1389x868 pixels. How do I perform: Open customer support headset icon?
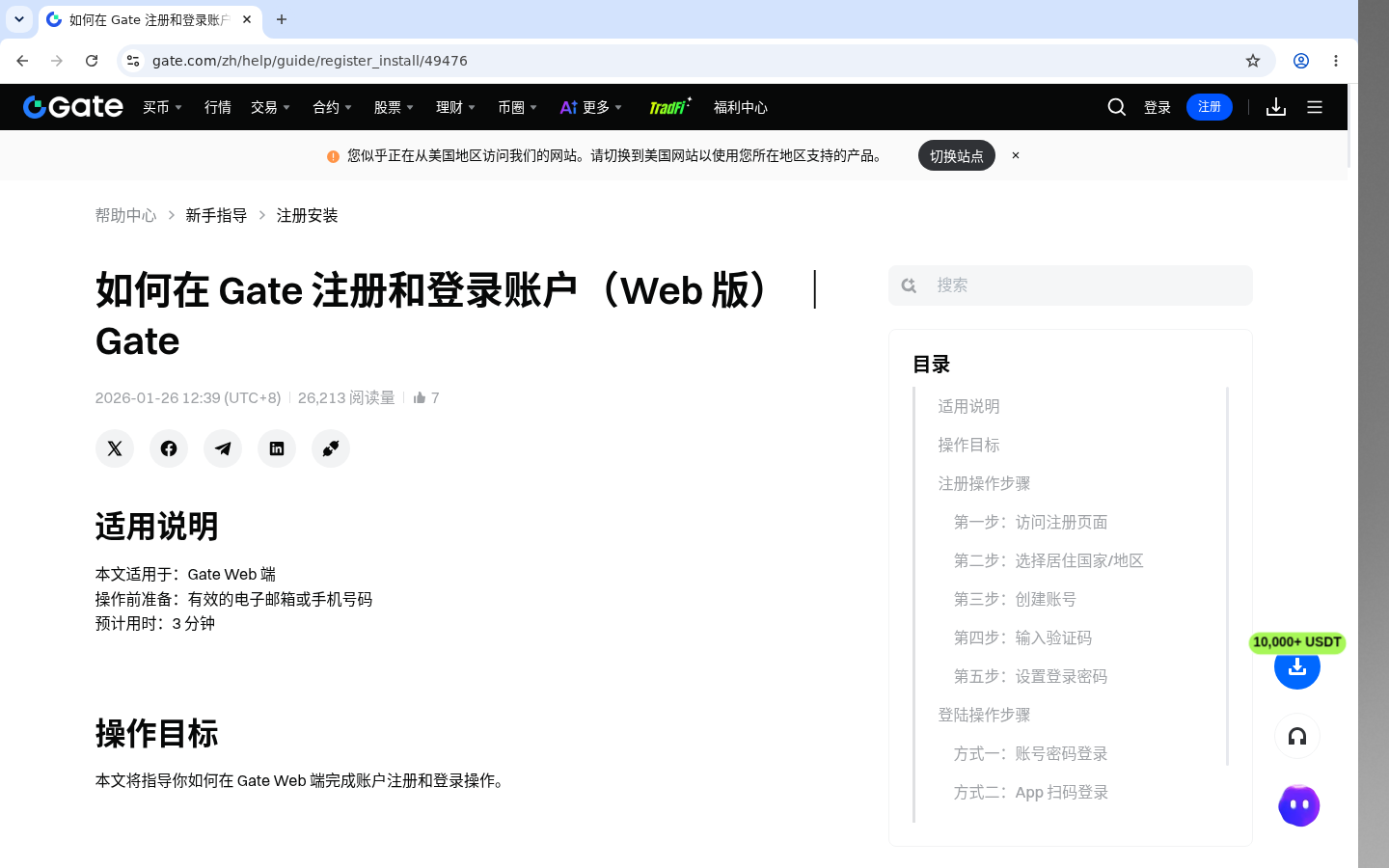[1297, 737]
